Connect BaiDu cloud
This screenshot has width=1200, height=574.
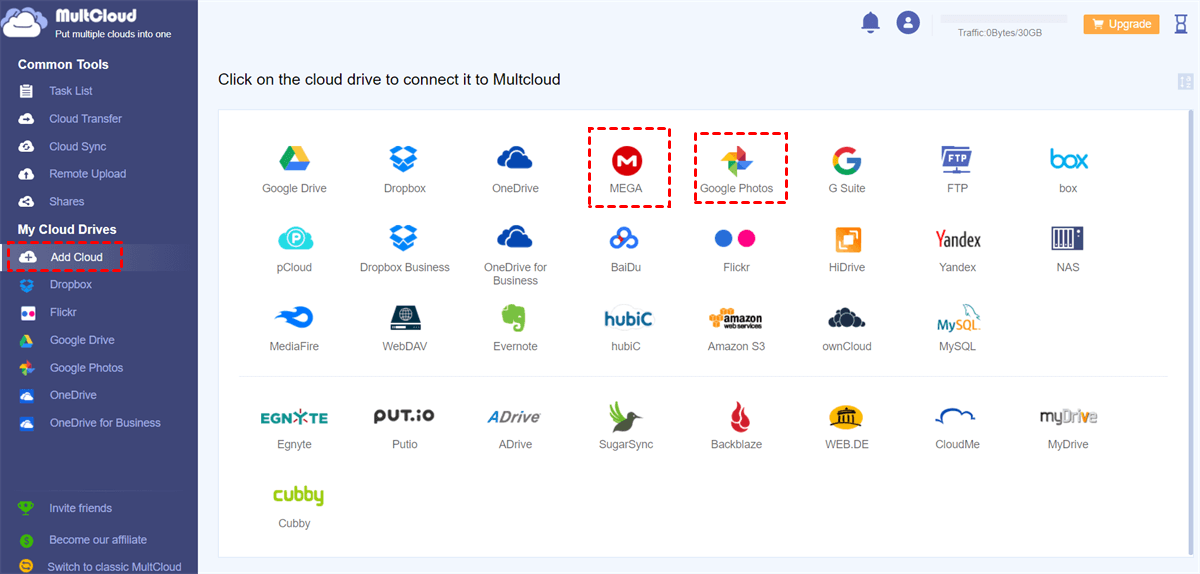click(626, 248)
